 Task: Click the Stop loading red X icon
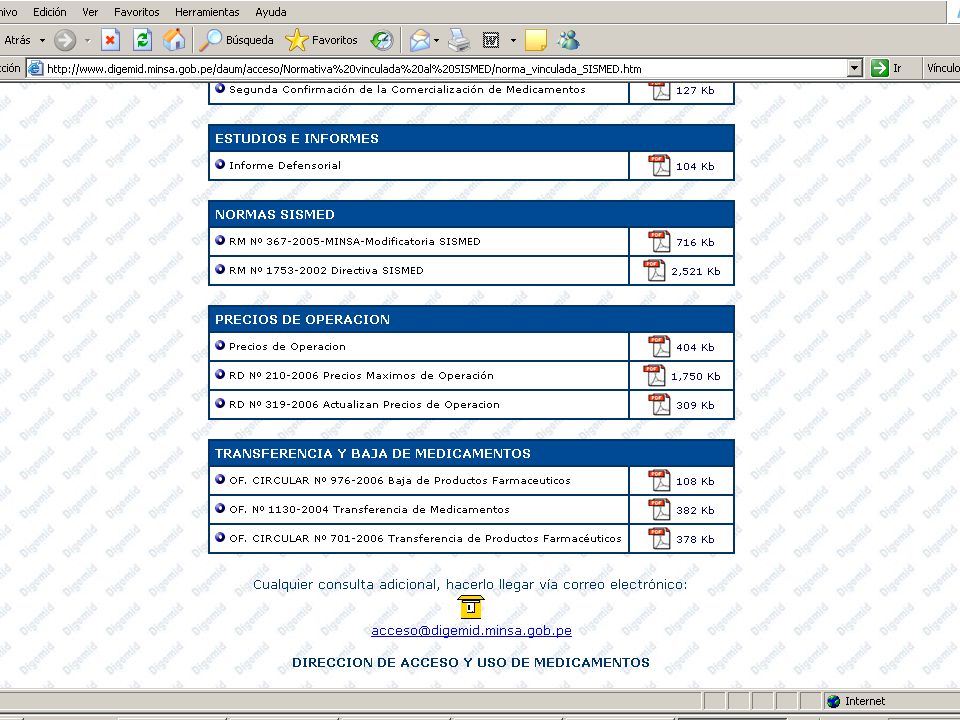(x=110, y=40)
